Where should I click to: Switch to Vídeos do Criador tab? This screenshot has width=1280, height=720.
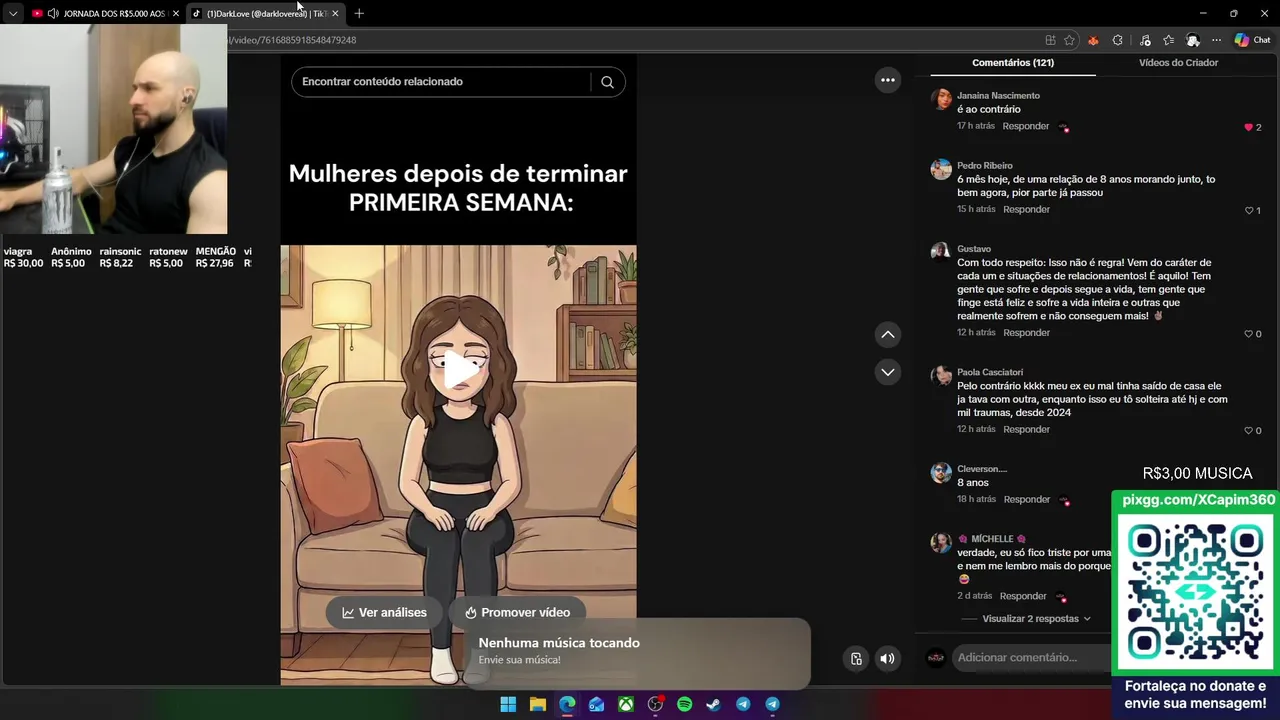click(1178, 63)
